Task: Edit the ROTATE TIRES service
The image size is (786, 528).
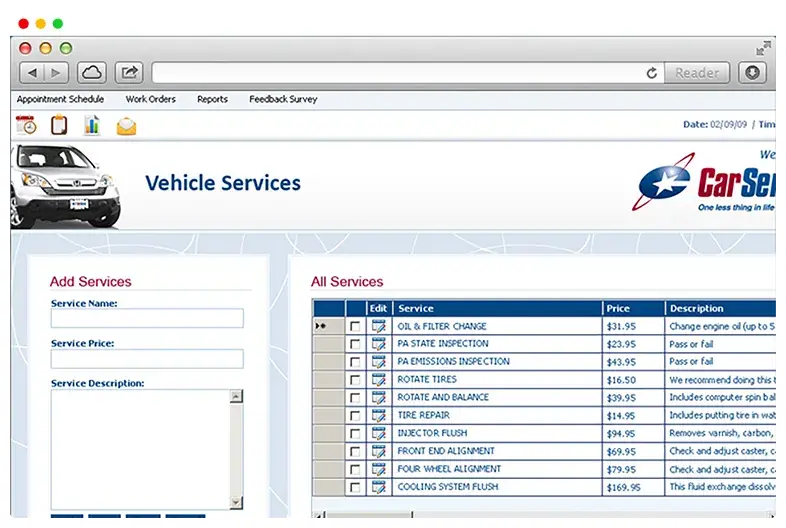Action: pos(379,380)
